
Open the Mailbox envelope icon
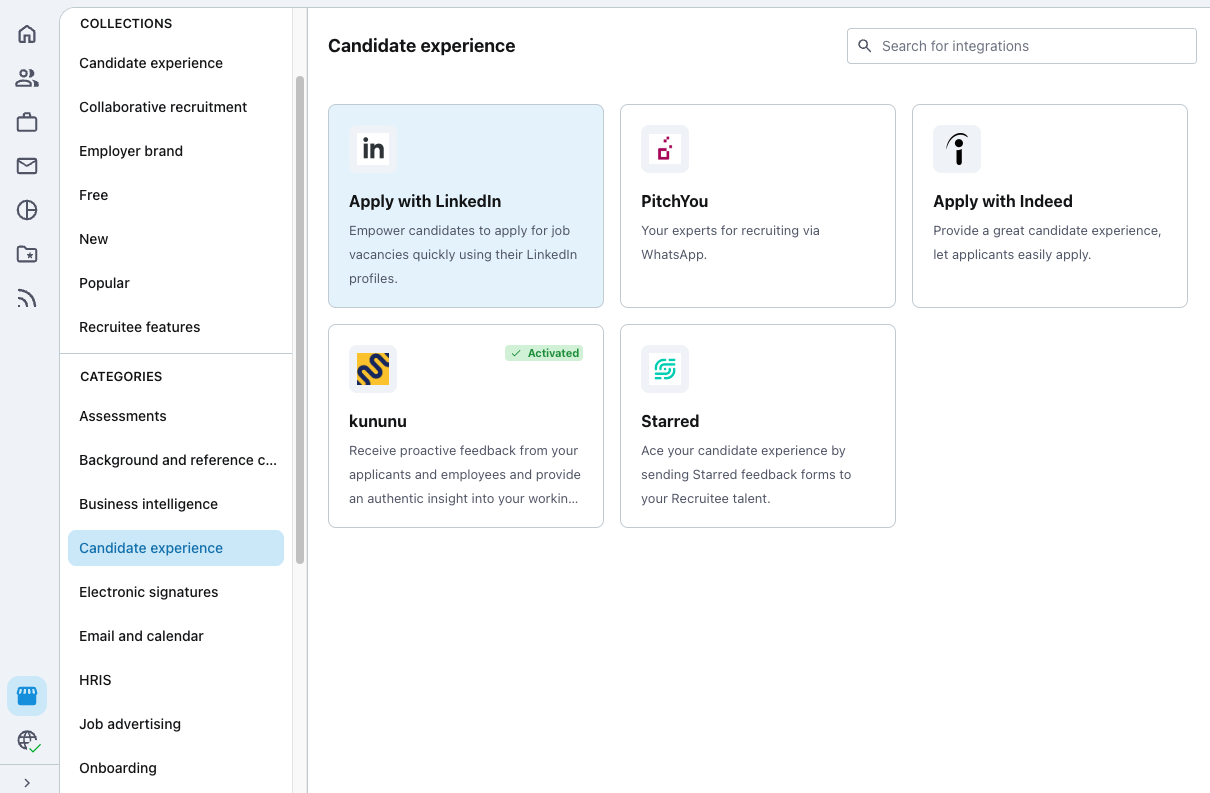coord(27,166)
